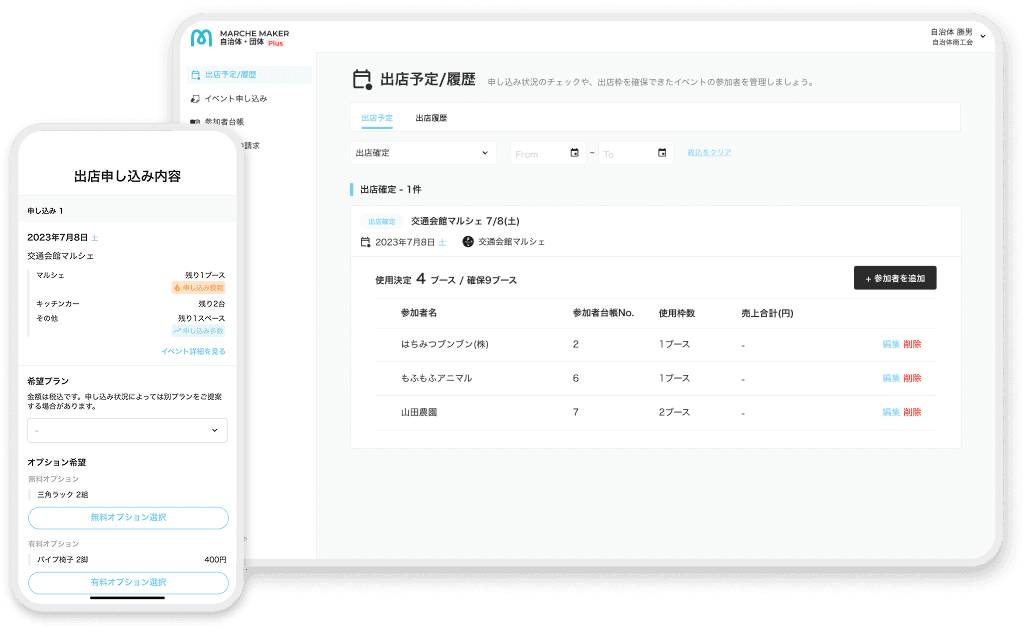Screen dimensions: 1028x629
Task: Click the 交通会館マルシェ organizer avatar icon
Action: (x=468, y=242)
